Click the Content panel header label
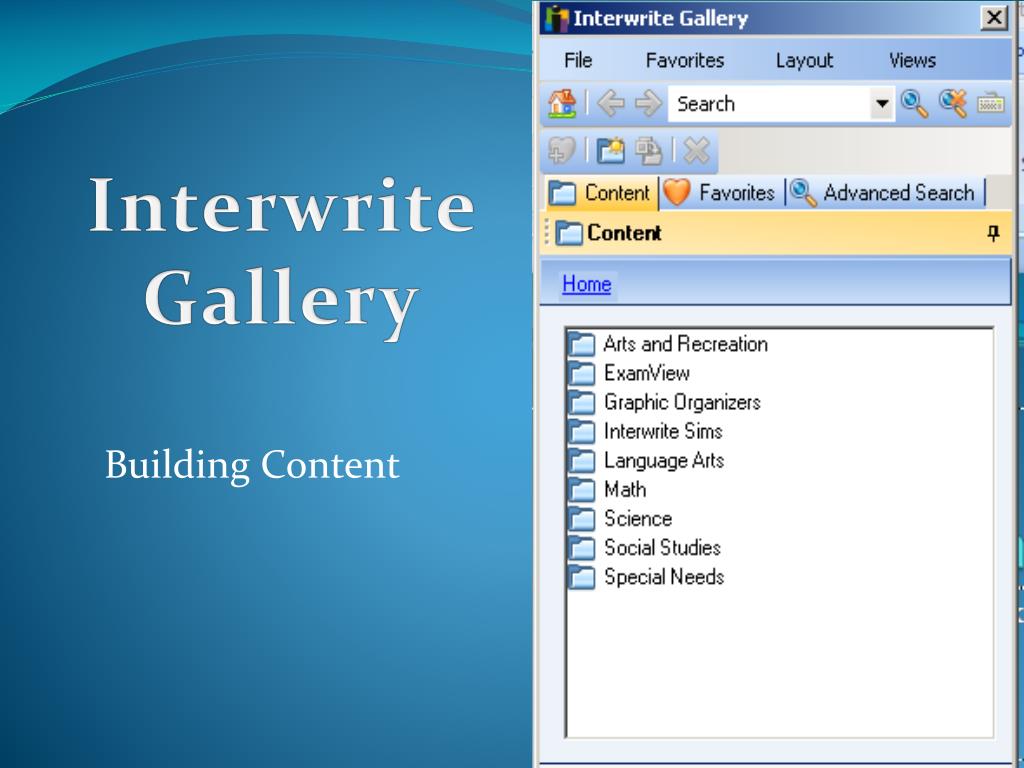The width and height of the screenshot is (1024, 768). click(624, 233)
